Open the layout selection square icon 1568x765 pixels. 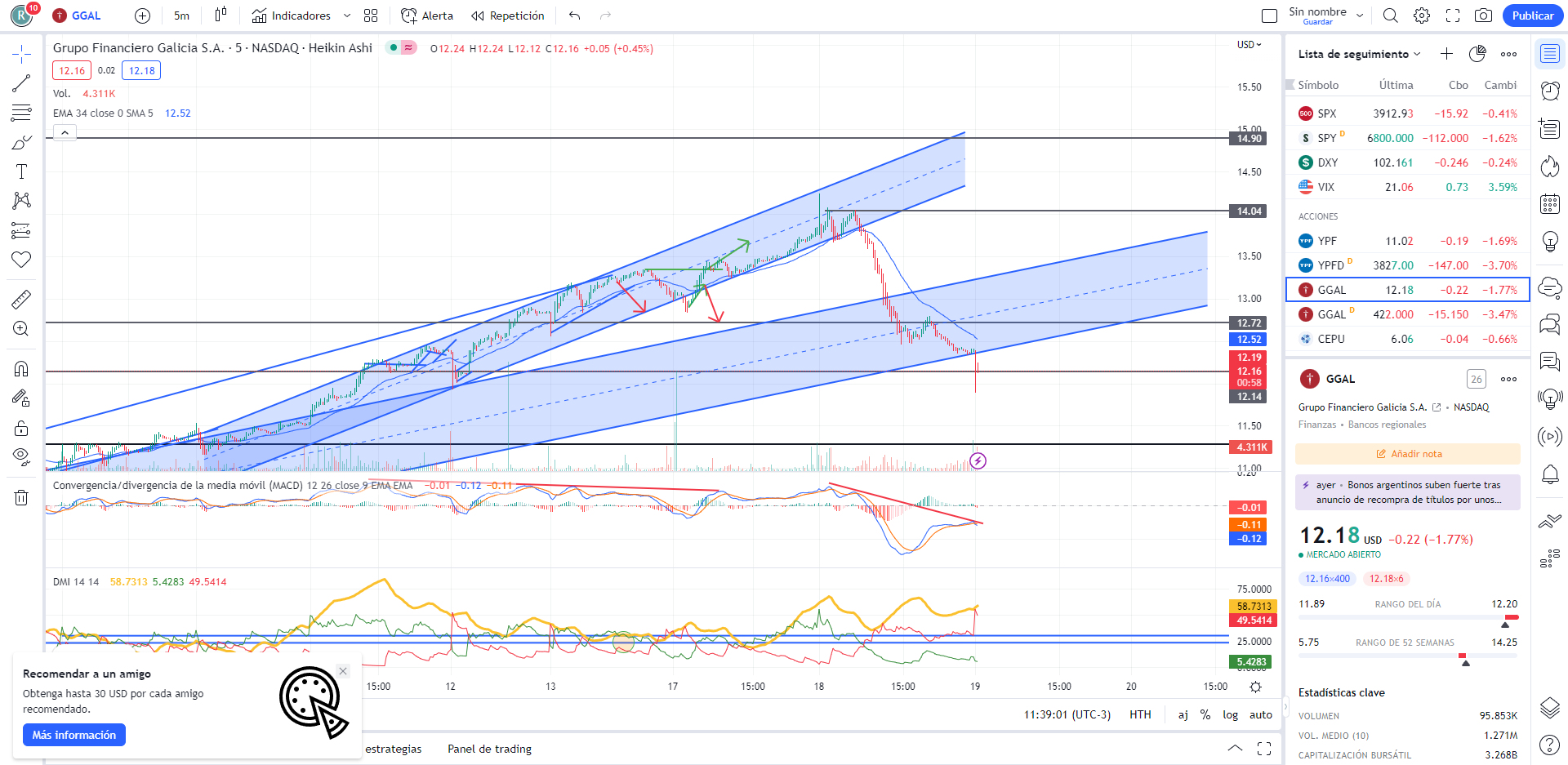click(x=1269, y=16)
